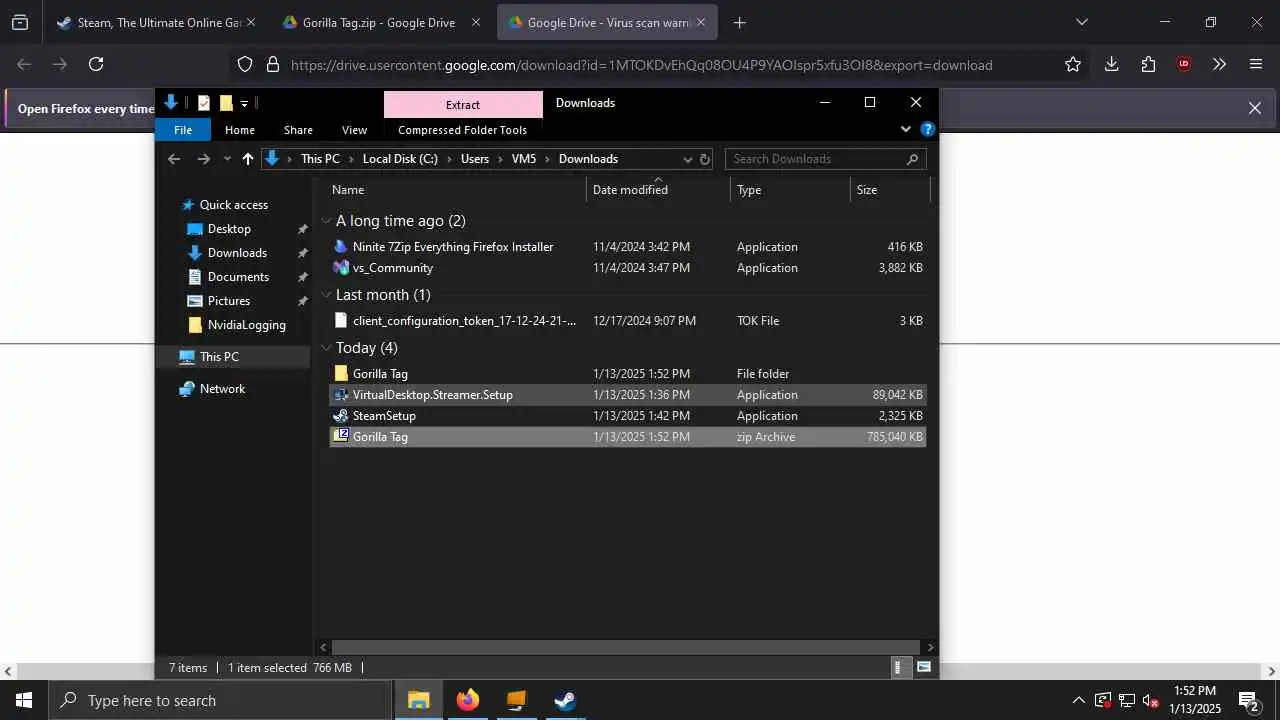Open the recent locations dropdown arrow
1280x720 pixels.
point(227,159)
